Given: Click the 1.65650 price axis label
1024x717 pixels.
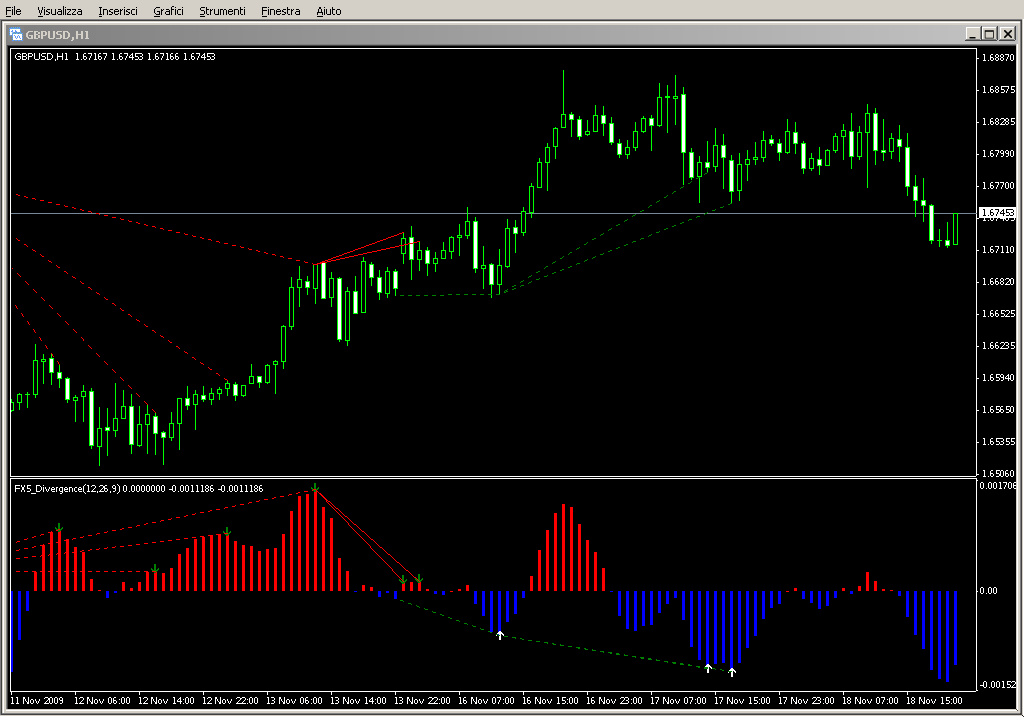Looking at the screenshot, I should coord(999,409).
